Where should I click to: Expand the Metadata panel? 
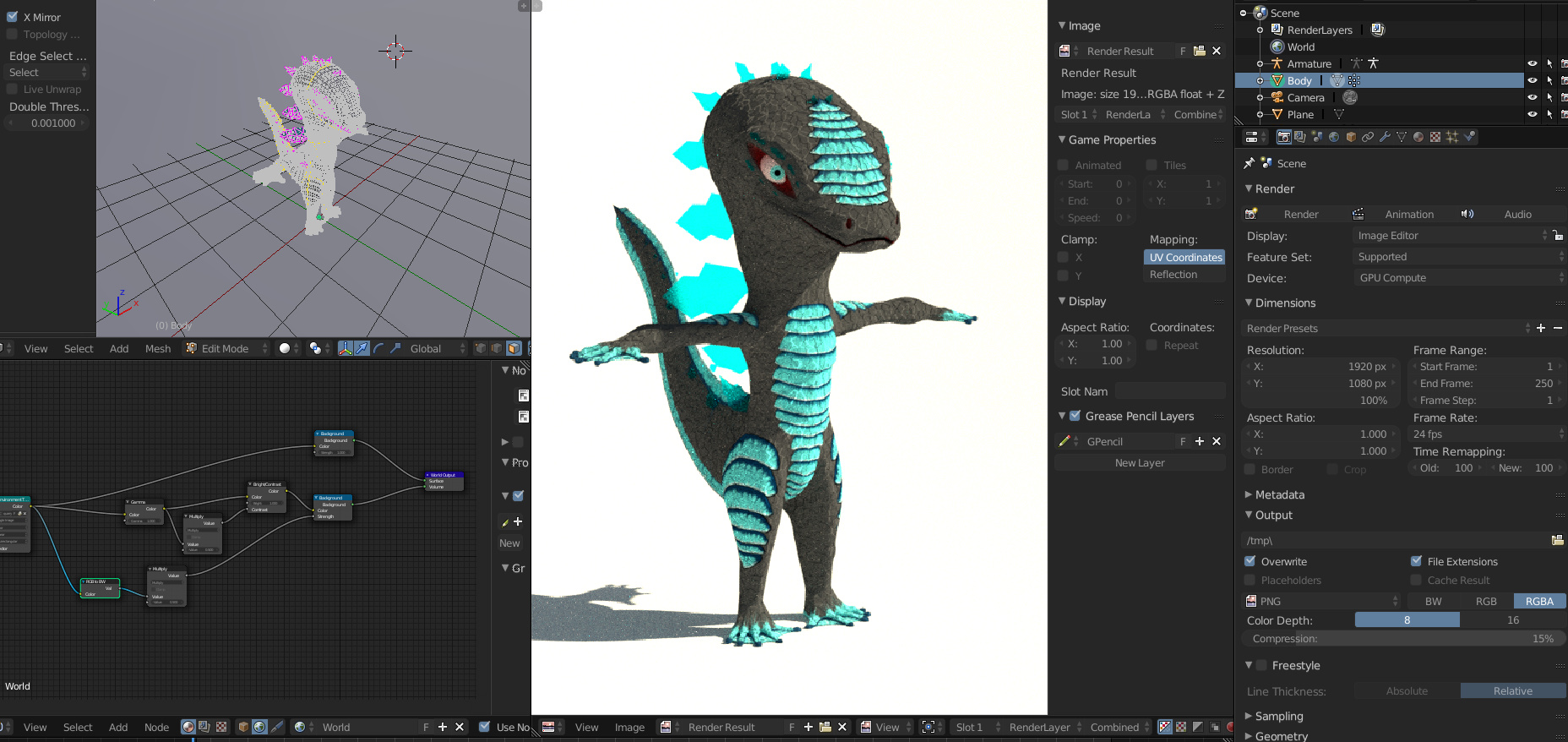tap(1279, 494)
